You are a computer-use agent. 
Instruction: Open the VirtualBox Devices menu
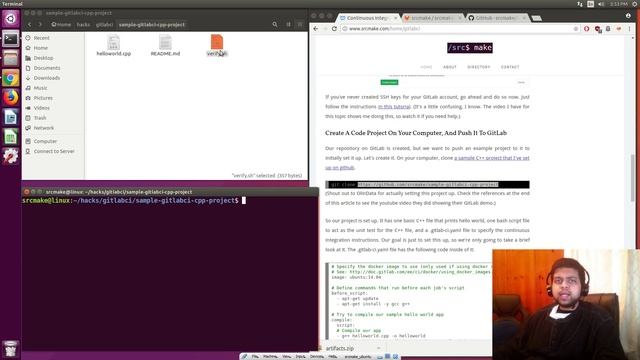[317, 357]
